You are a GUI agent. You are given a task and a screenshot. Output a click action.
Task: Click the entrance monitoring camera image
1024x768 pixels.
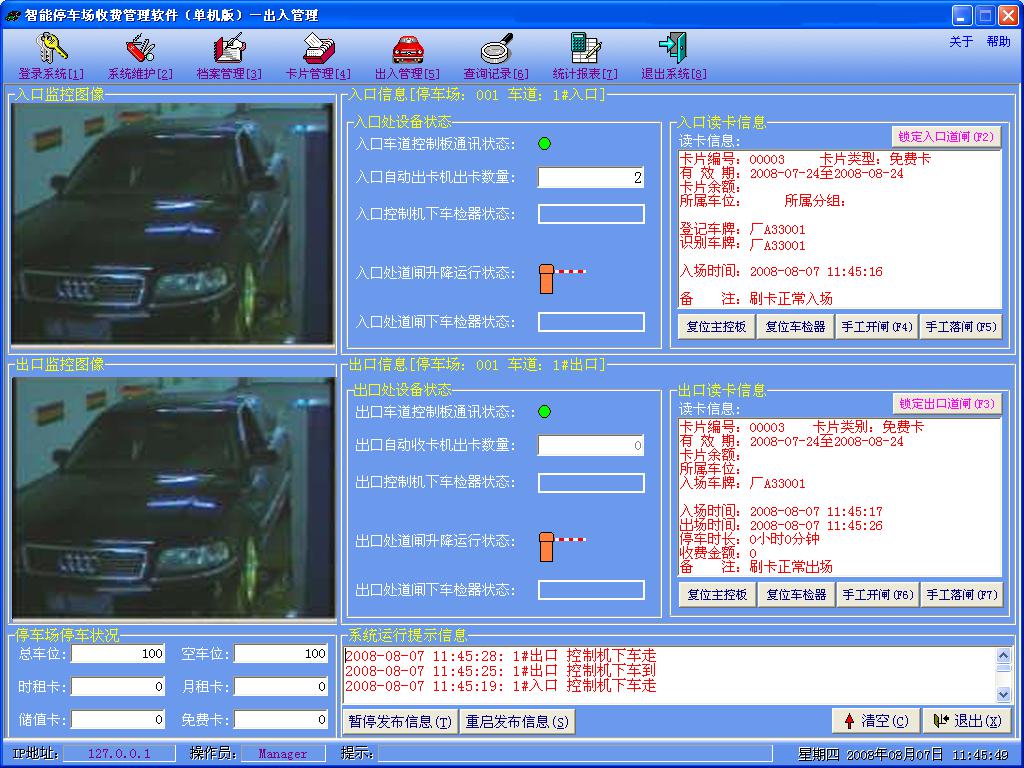click(x=172, y=222)
